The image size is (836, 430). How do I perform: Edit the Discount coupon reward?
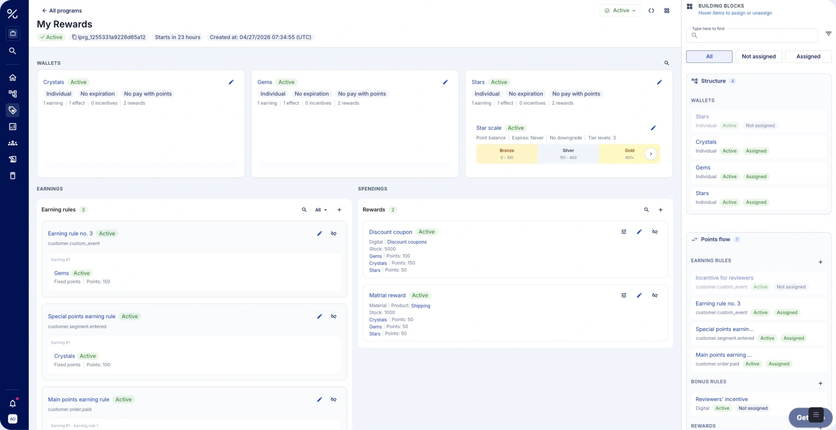tap(639, 232)
